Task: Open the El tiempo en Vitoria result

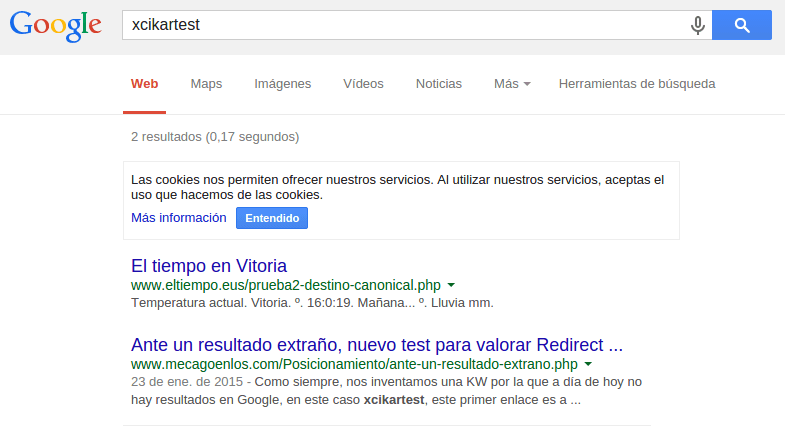Action: point(209,266)
